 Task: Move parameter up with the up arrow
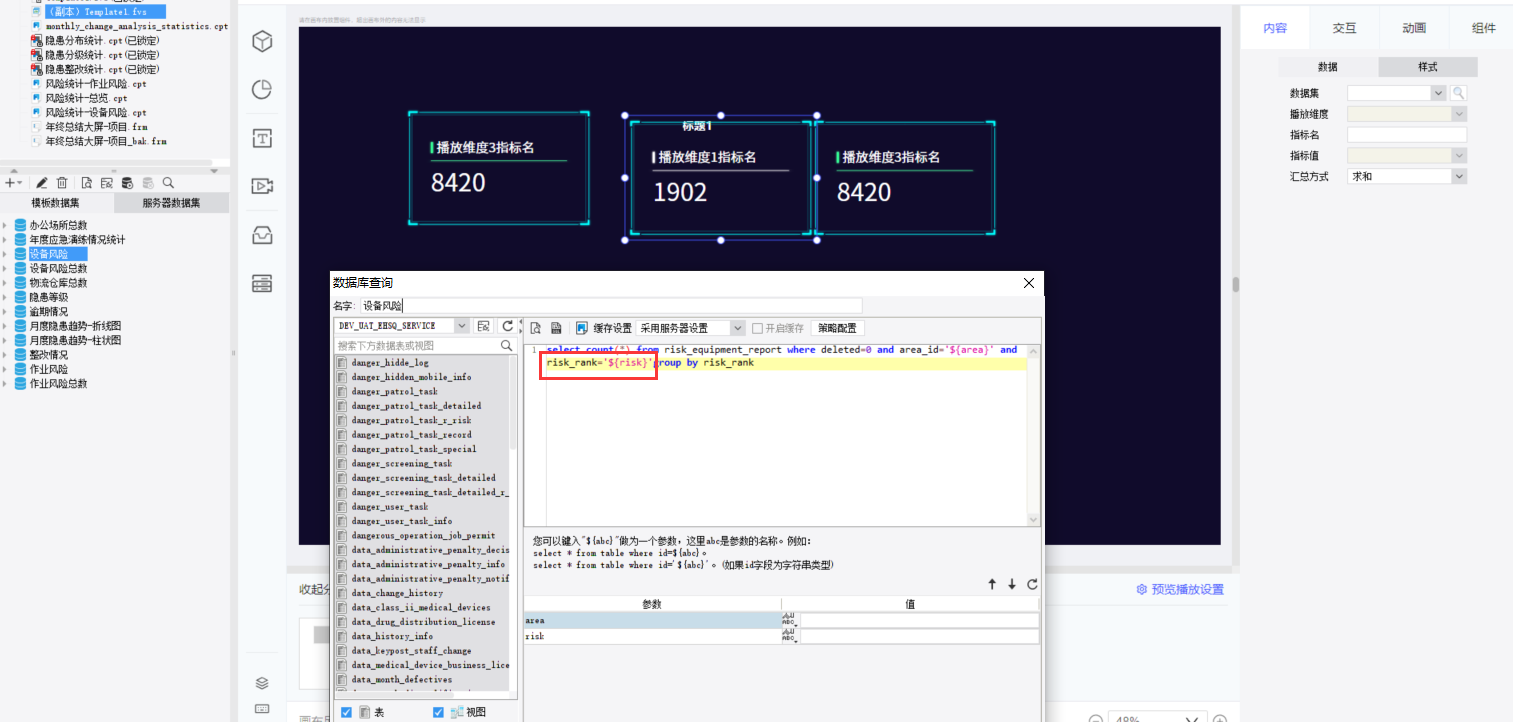[x=992, y=584]
